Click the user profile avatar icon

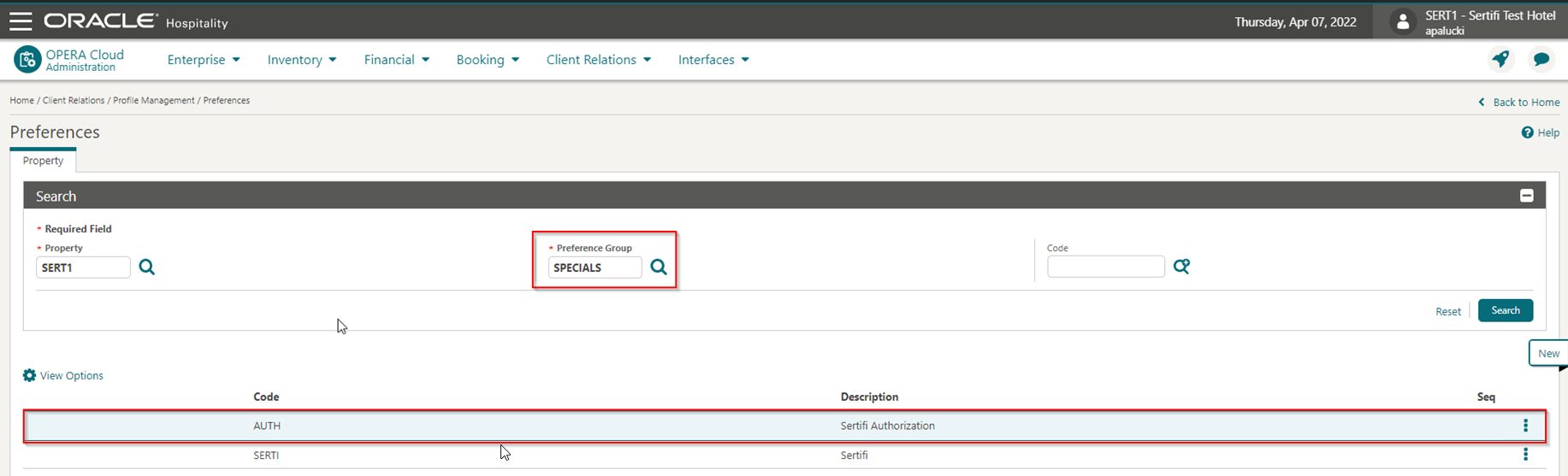[x=1402, y=22]
